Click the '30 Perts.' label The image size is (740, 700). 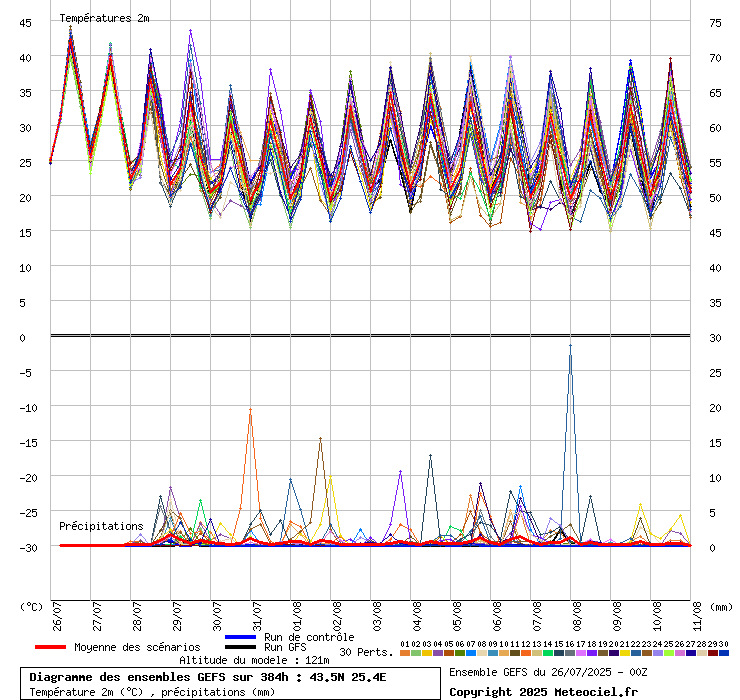366,652
